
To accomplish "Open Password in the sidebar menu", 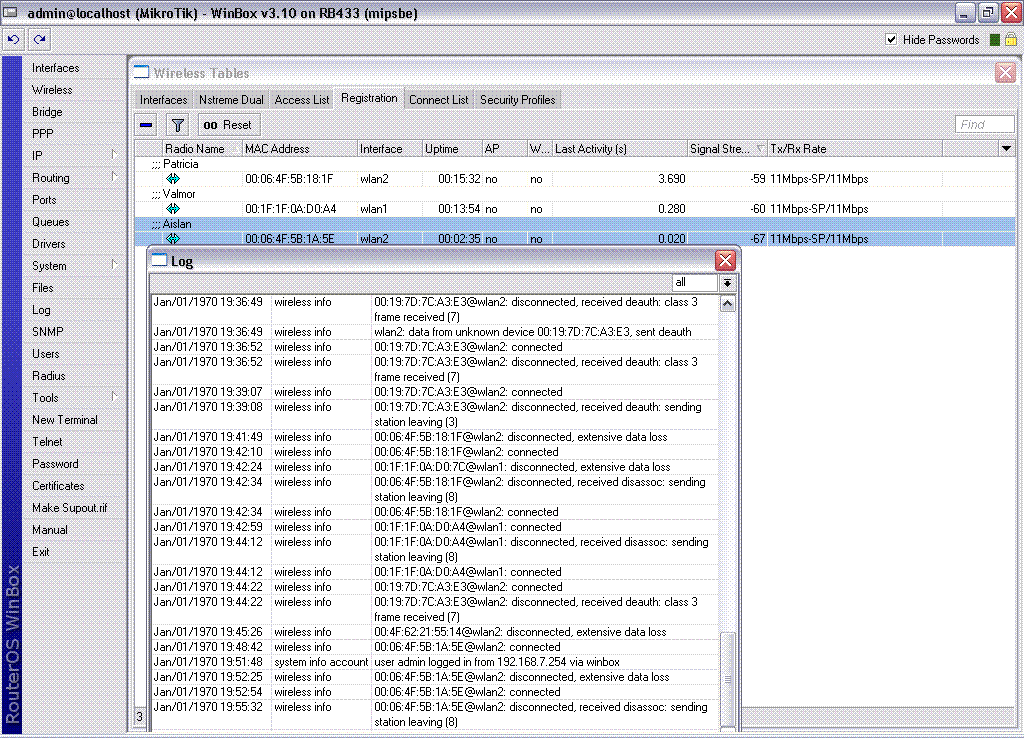I will click(55, 464).
